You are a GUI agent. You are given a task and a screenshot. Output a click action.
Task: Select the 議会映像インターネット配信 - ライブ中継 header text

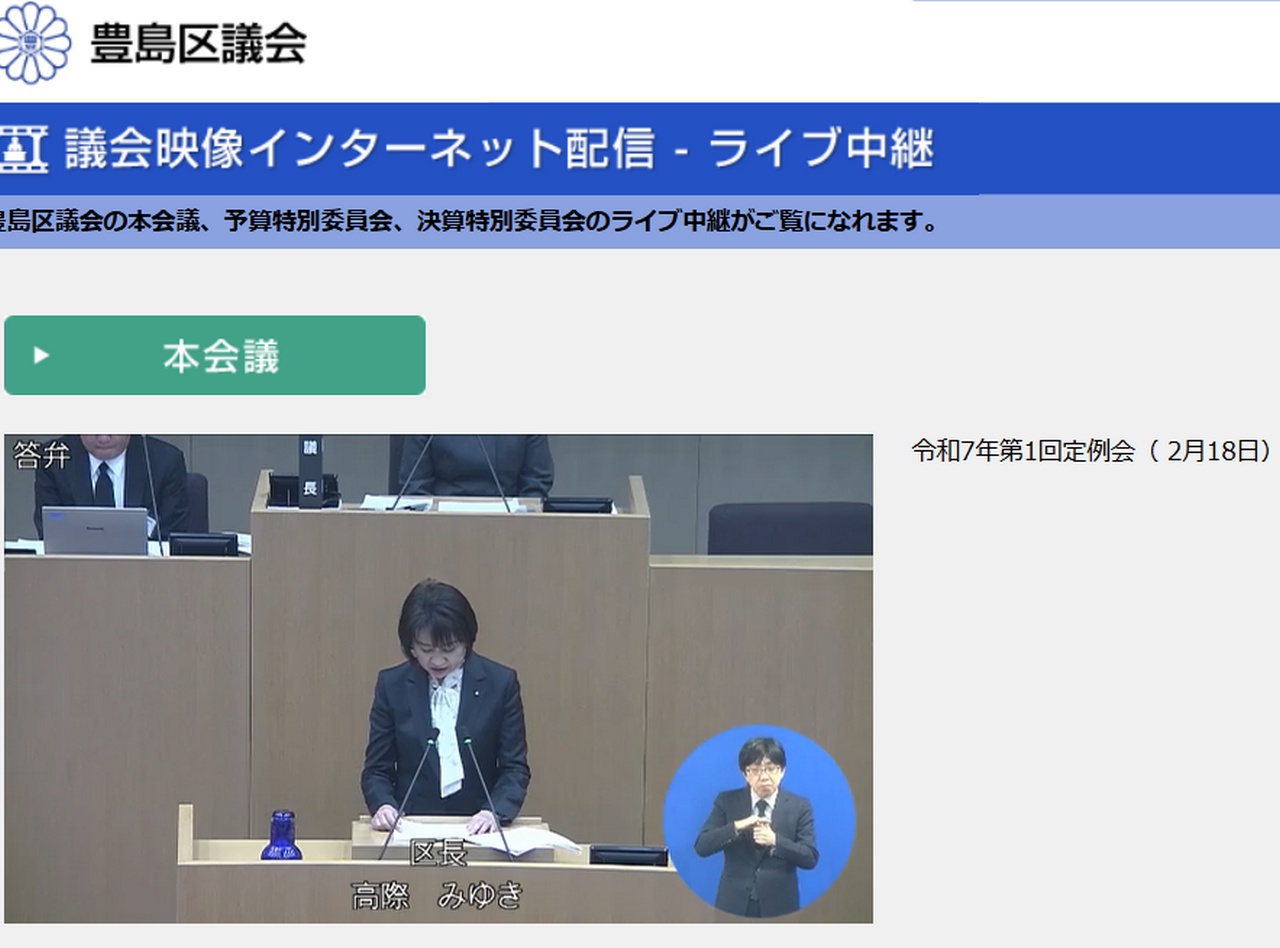(x=499, y=149)
